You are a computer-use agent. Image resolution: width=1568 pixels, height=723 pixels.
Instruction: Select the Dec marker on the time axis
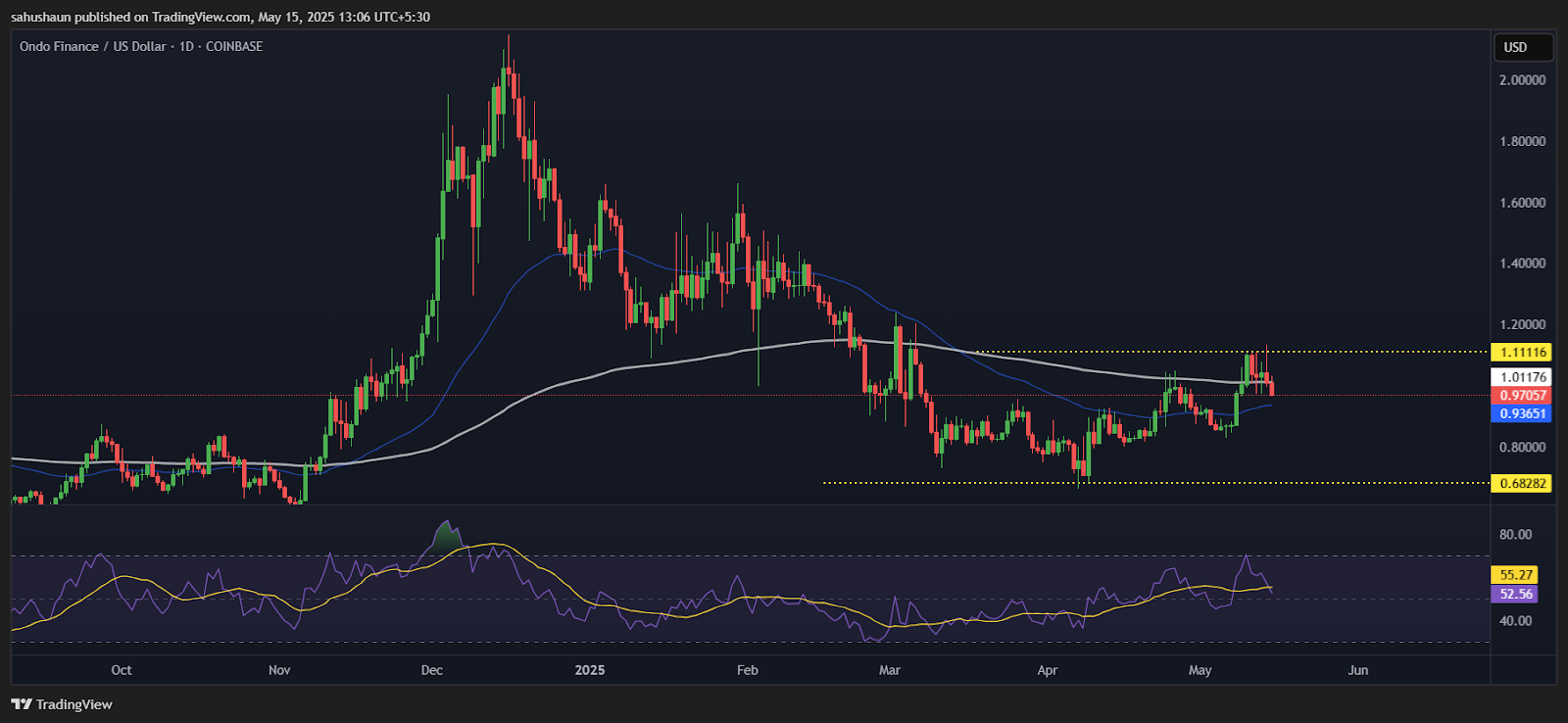pyautogui.click(x=431, y=670)
